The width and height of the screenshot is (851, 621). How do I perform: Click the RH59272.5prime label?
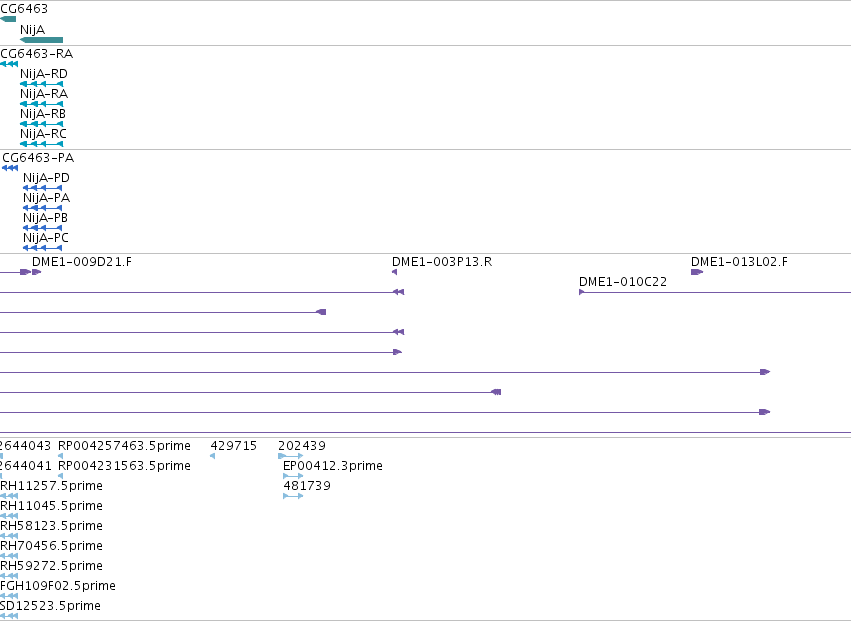pyautogui.click(x=52, y=567)
